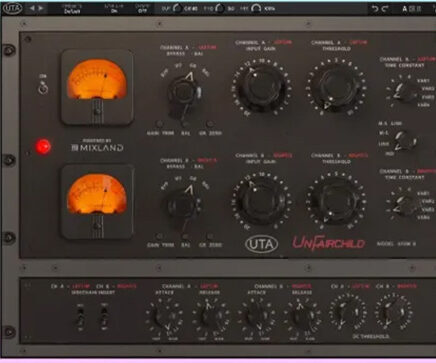Turn Channel B threshold knob
The width and height of the screenshot is (436, 363).
point(336,201)
